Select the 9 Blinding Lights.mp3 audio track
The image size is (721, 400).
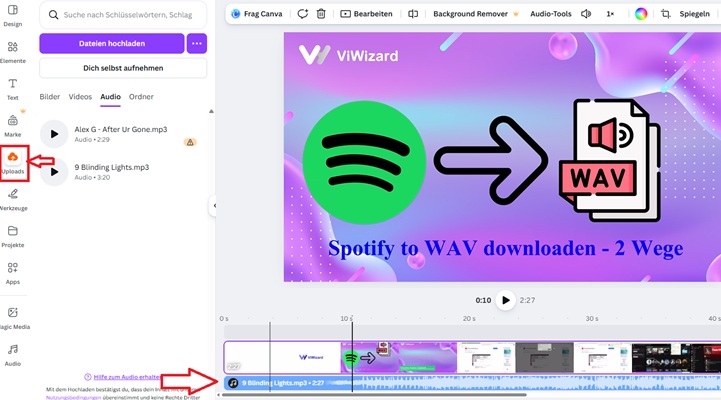coord(472,383)
